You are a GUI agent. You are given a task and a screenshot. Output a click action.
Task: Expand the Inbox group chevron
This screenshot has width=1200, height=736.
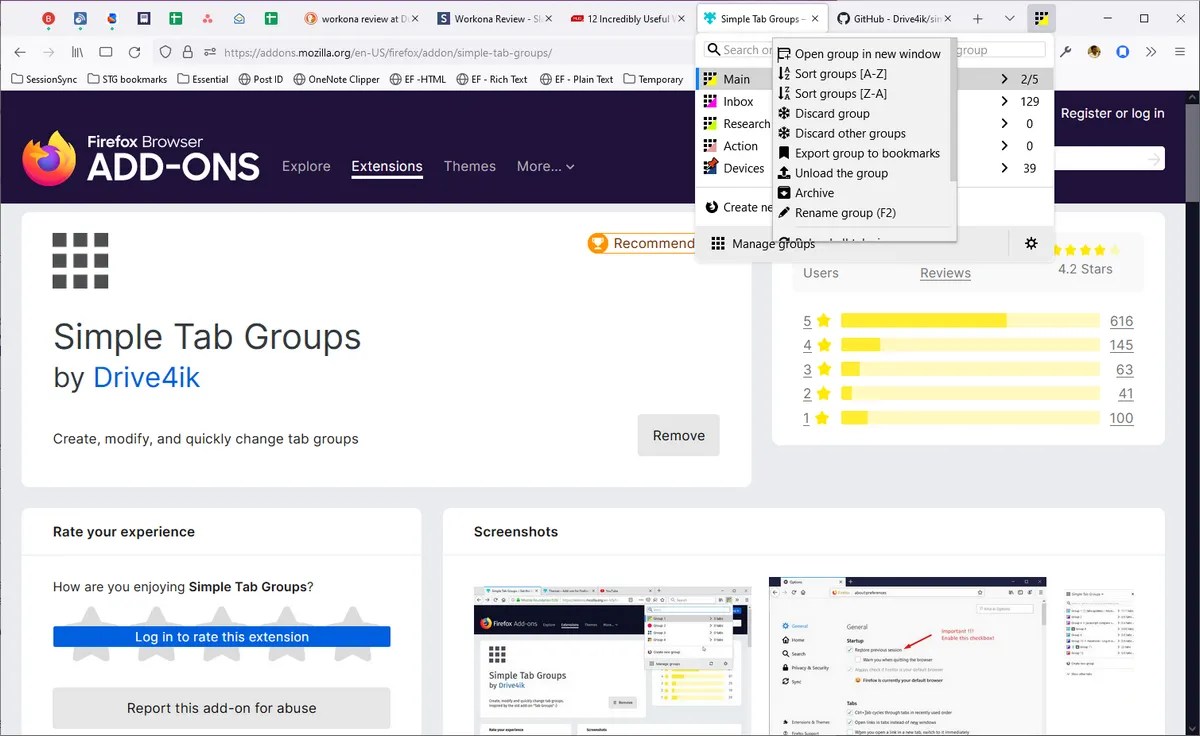pos(1003,101)
